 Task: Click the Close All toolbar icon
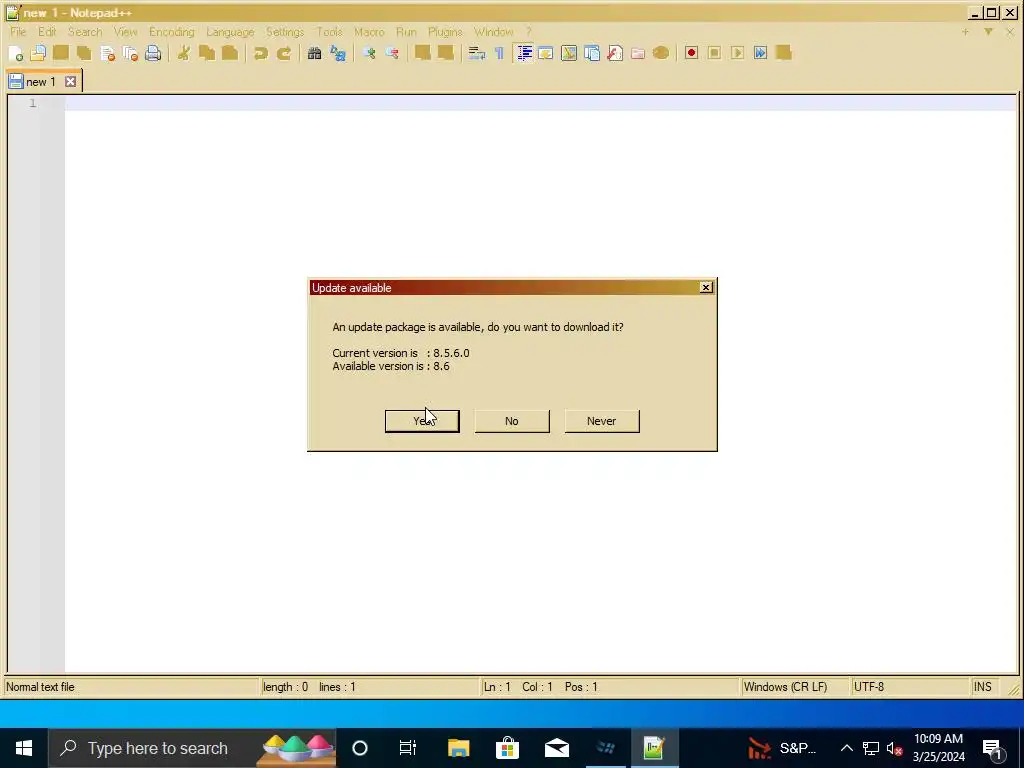pos(131,54)
